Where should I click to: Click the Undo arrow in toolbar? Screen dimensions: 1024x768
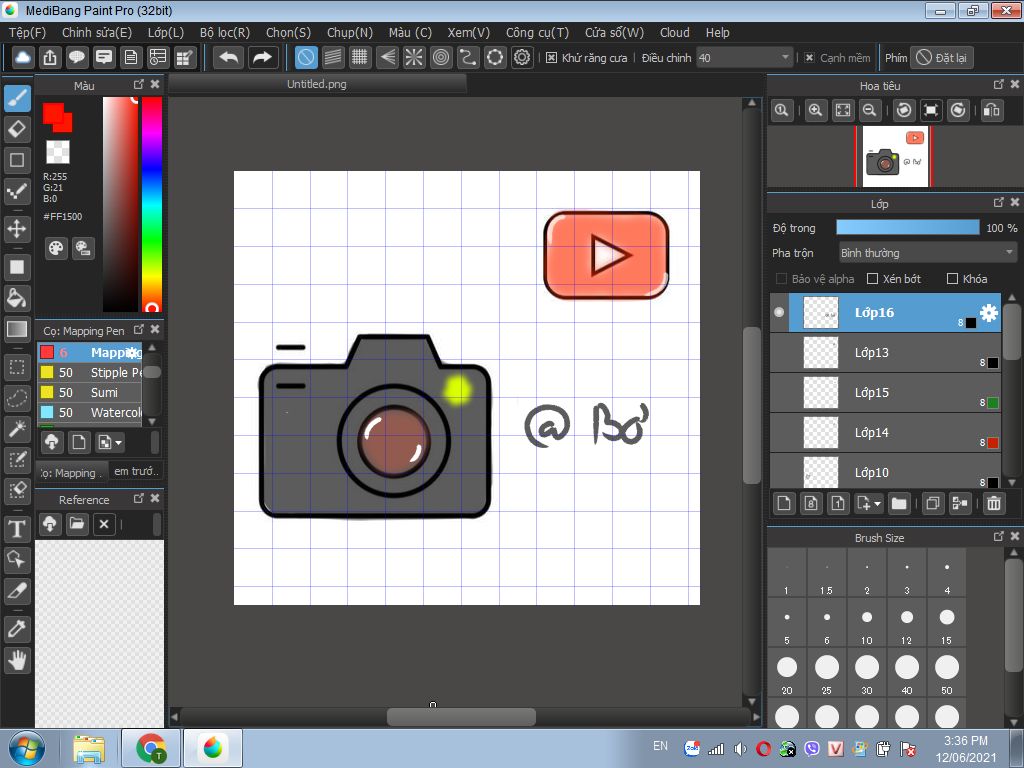tap(229, 57)
